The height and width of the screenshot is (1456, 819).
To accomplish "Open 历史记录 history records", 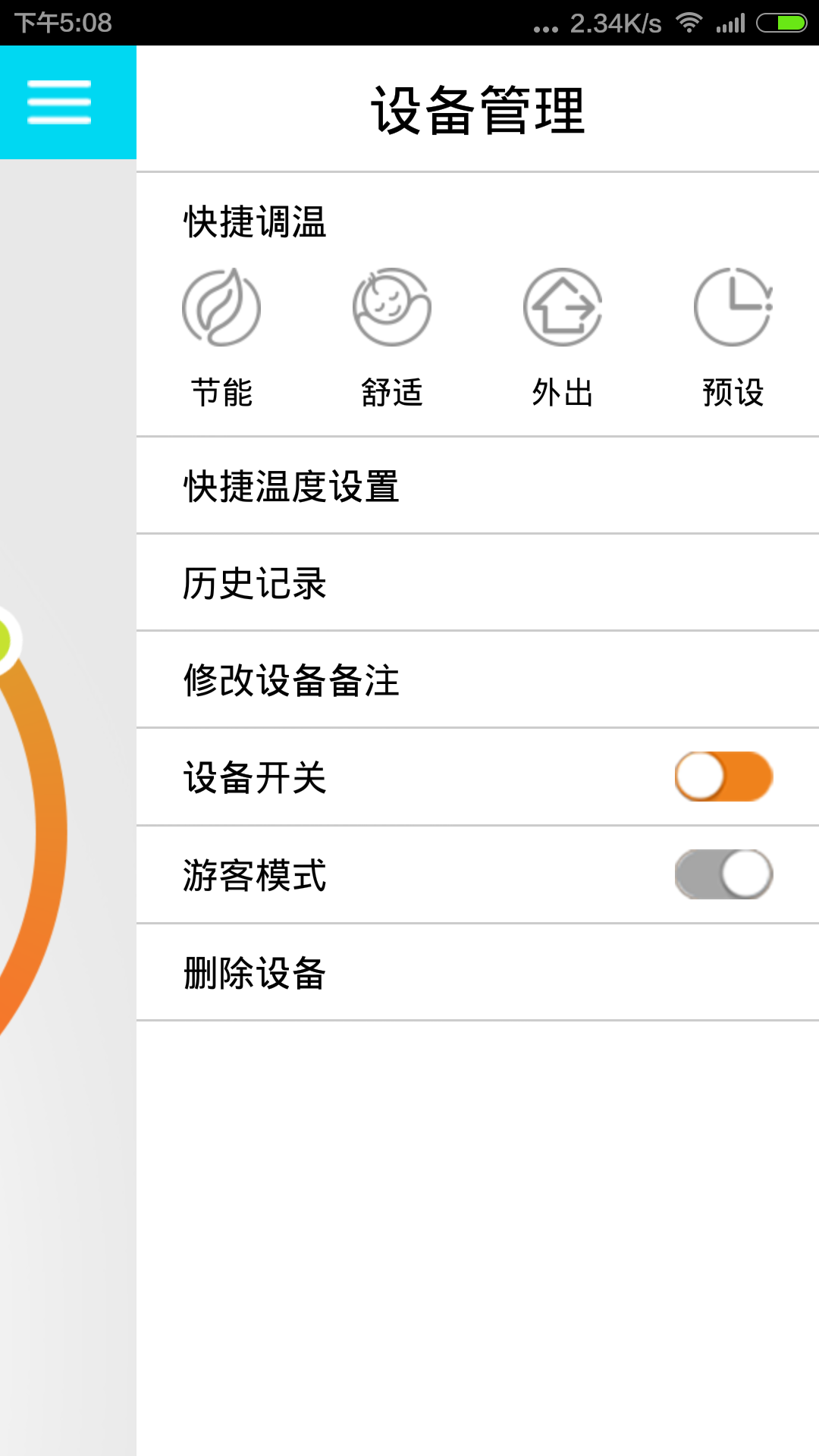I will pos(478,582).
